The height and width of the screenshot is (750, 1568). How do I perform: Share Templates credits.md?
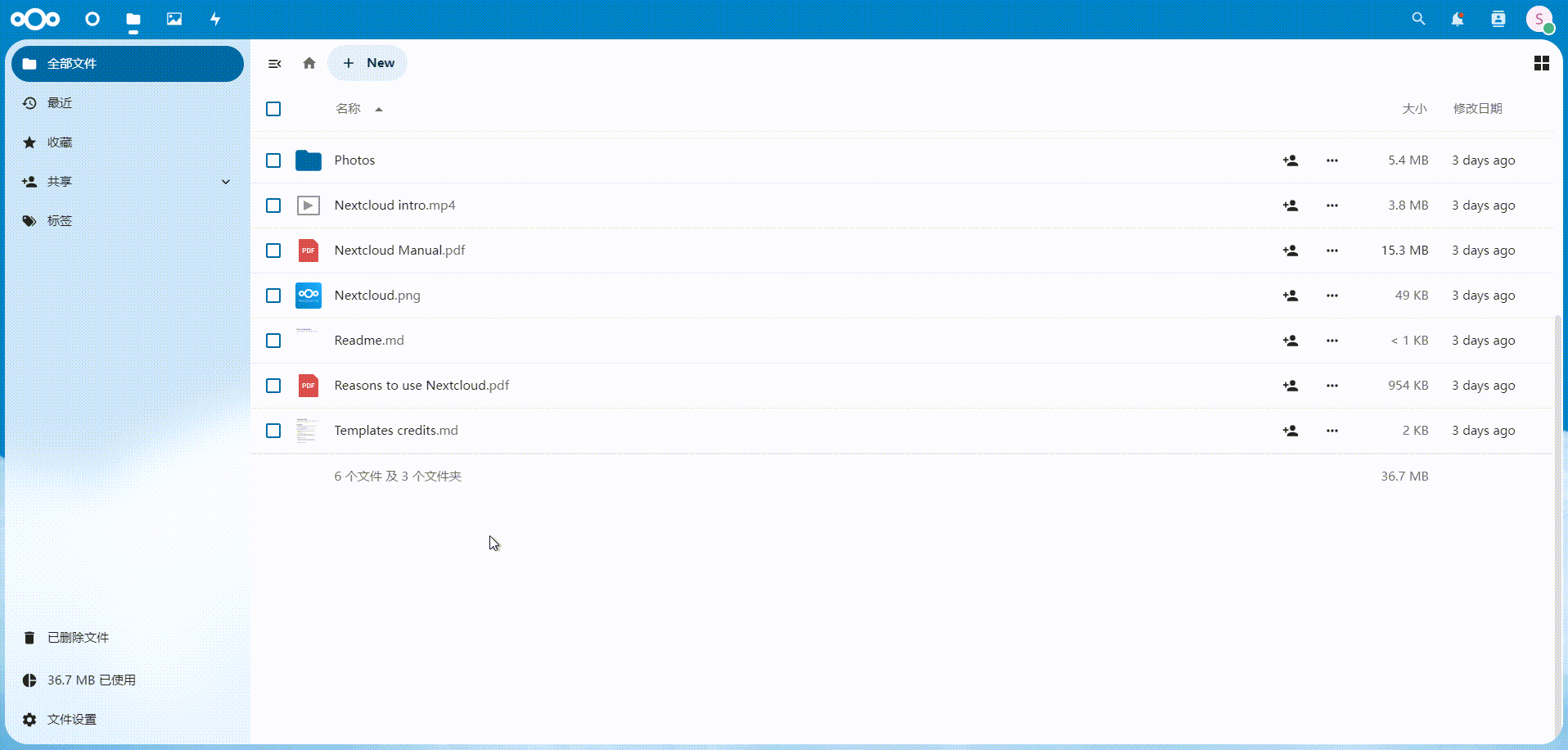tap(1291, 431)
